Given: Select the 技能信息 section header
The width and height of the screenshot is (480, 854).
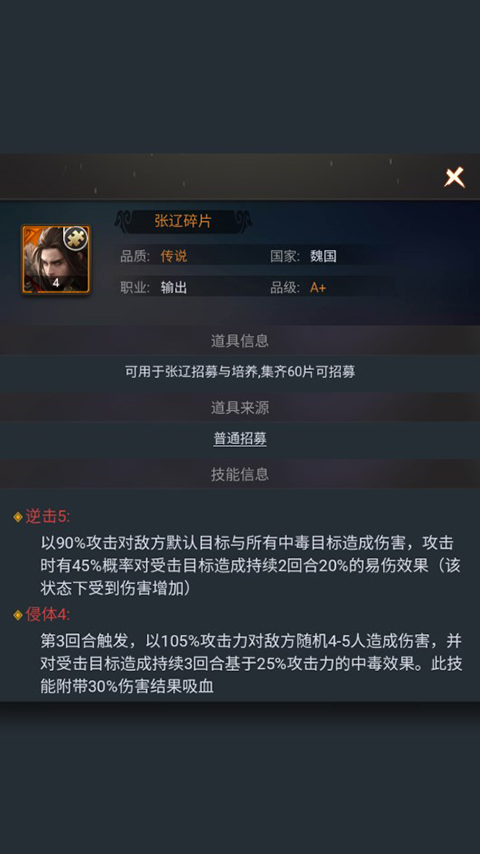Looking at the screenshot, I should (x=240, y=474).
